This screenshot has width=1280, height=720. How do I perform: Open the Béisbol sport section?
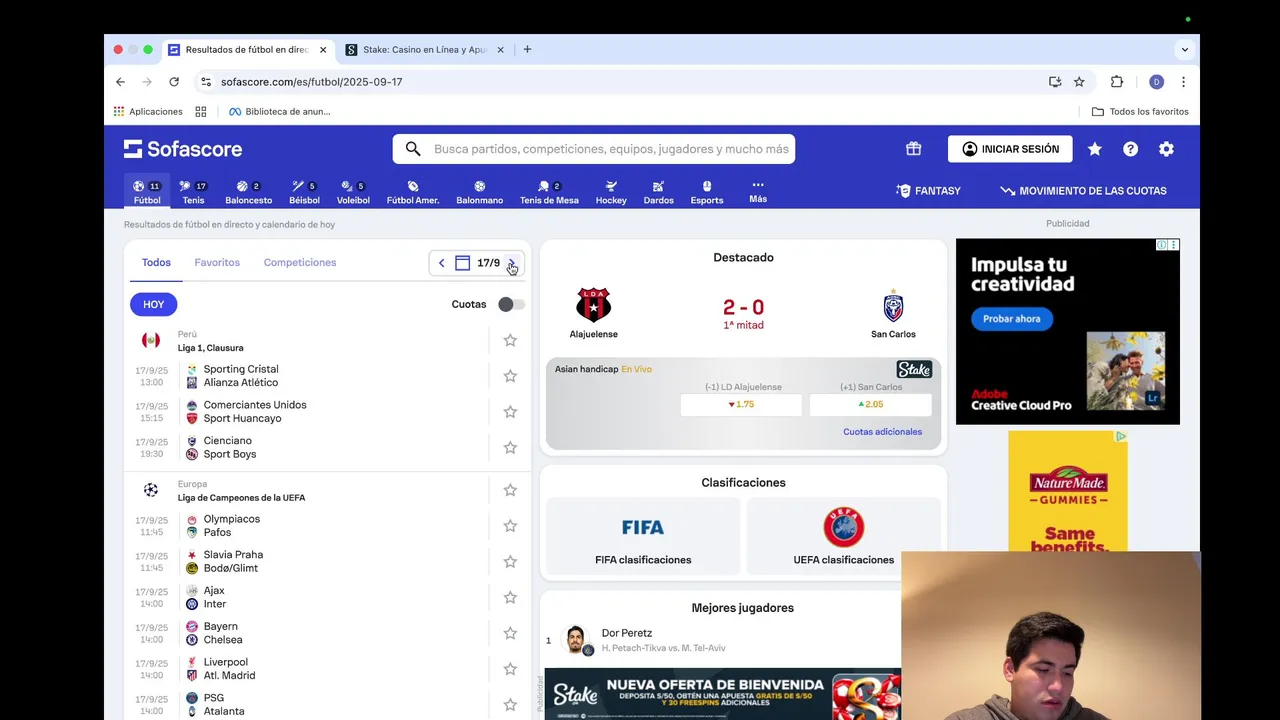coord(304,192)
